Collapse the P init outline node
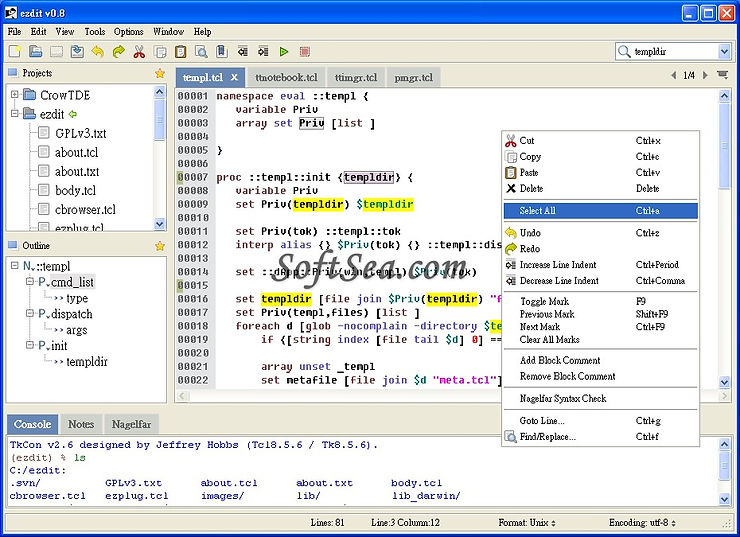The image size is (740, 537). pyautogui.click(x=30, y=345)
